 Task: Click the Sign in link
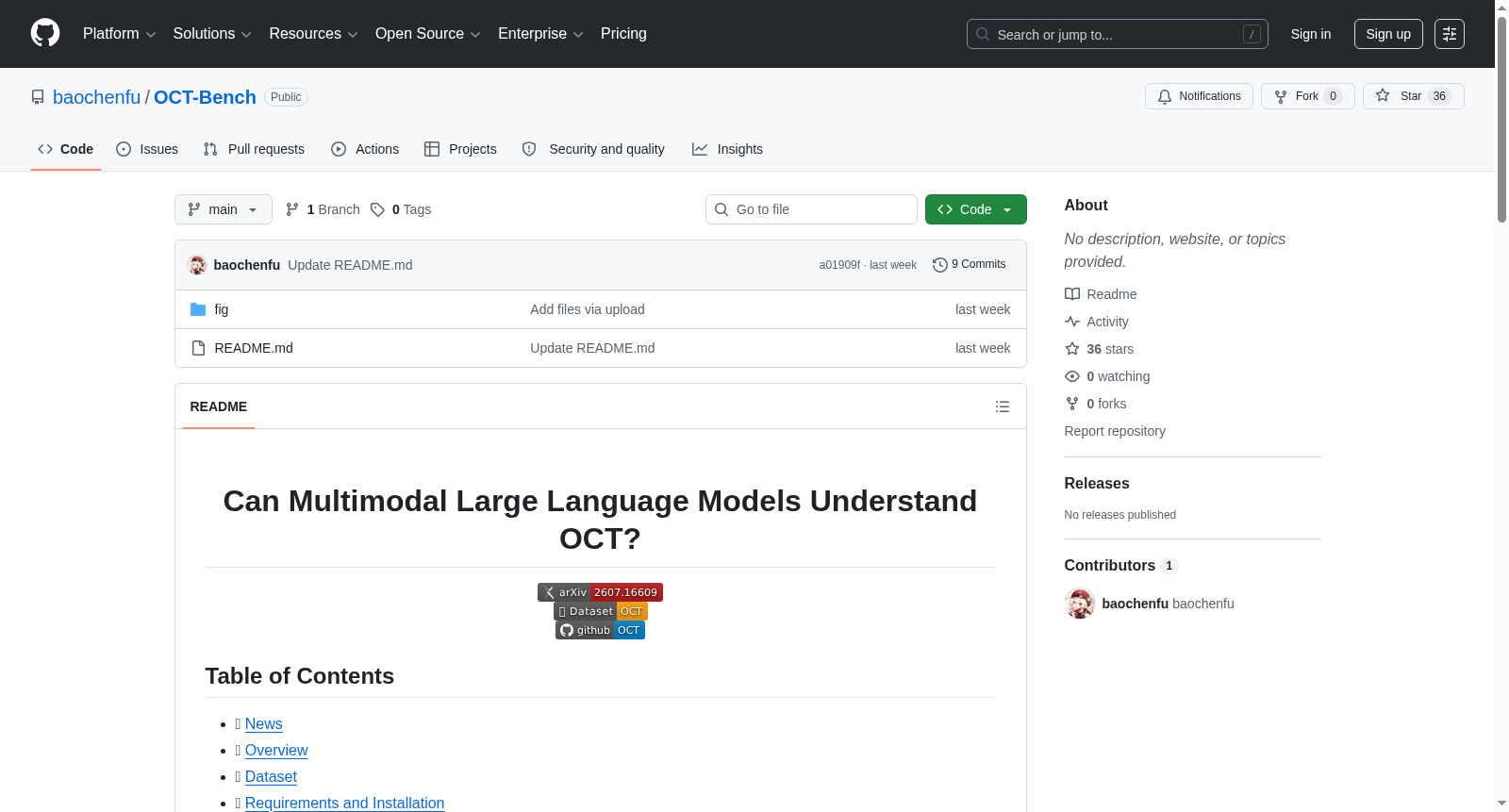(1311, 34)
